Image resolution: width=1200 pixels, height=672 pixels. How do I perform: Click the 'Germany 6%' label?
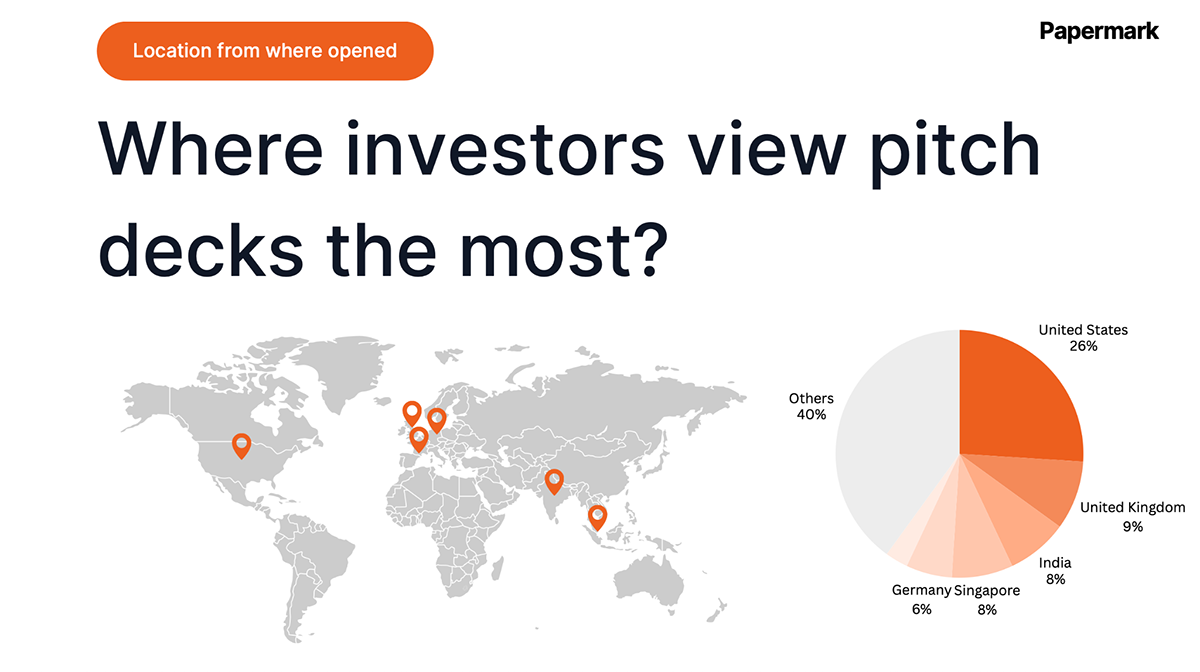920,599
